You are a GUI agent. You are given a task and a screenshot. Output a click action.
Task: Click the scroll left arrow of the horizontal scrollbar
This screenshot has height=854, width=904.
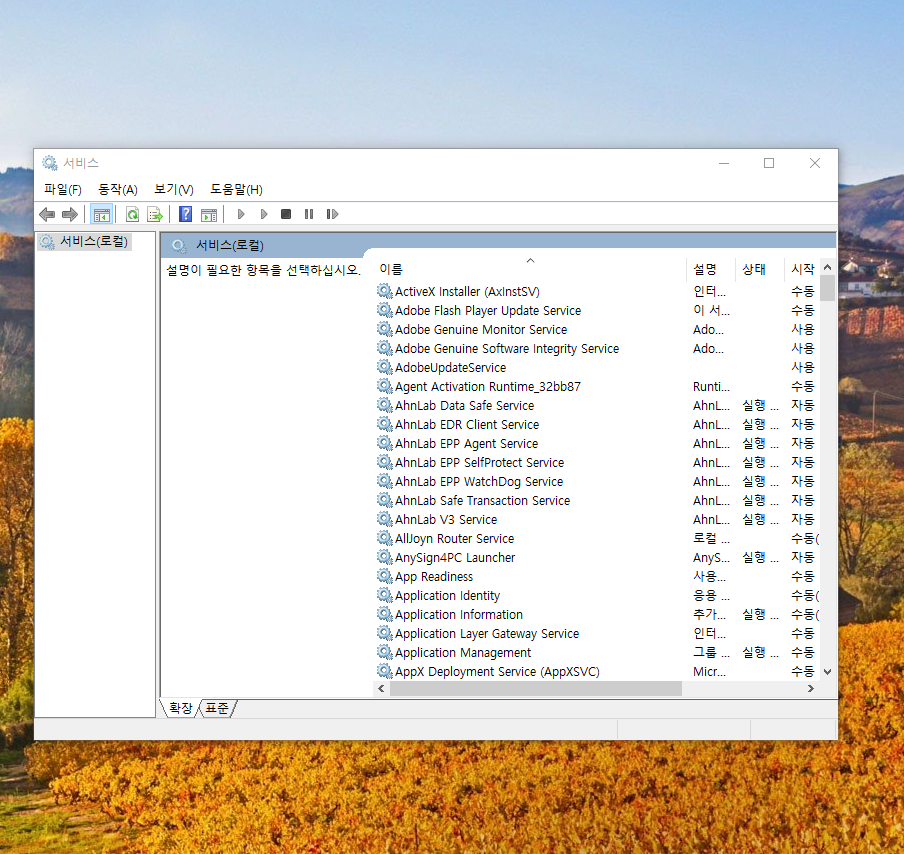coord(381,689)
